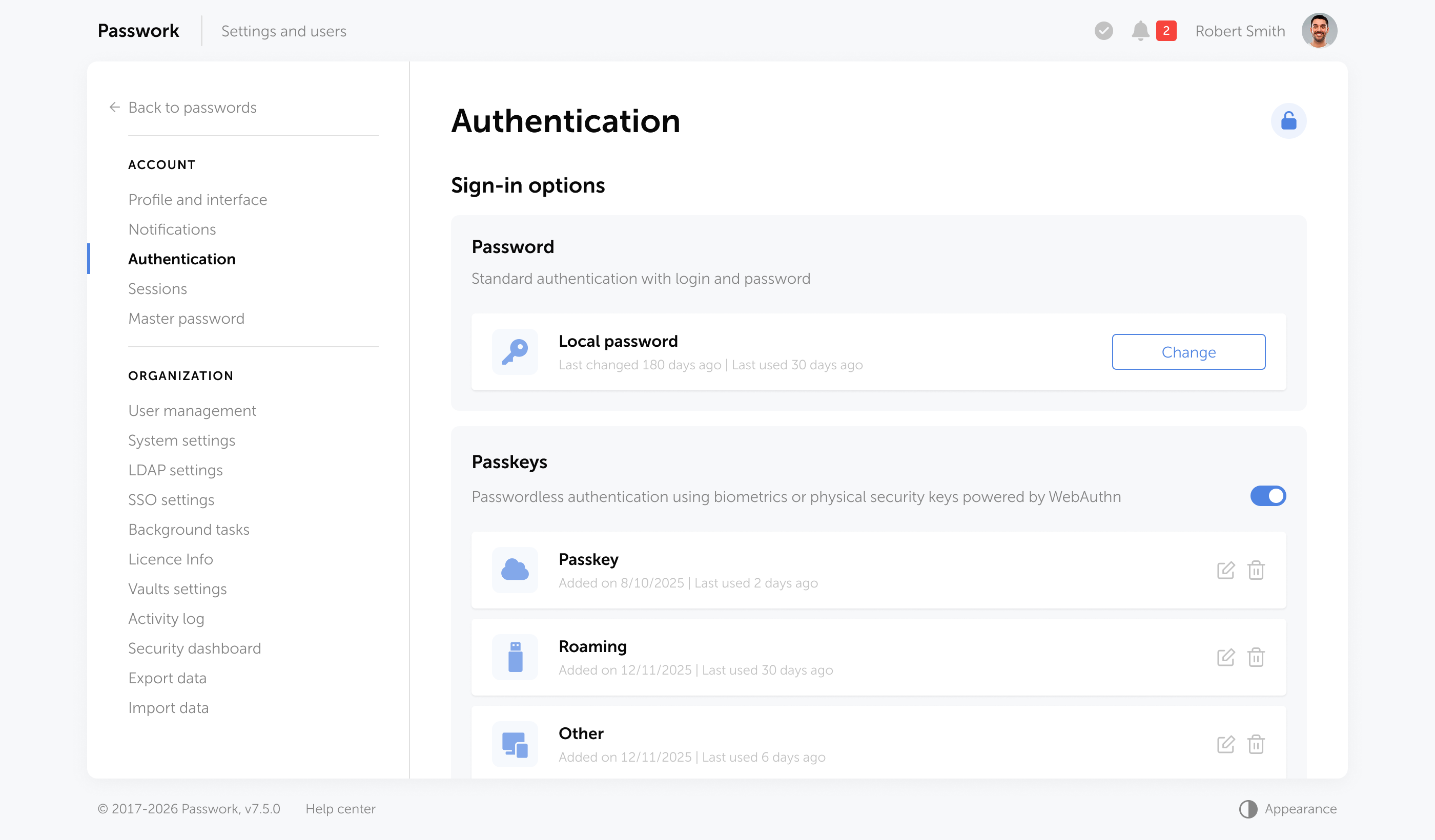Click the Change local password button
Image resolution: width=1435 pixels, height=840 pixels.
pyautogui.click(x=1188, y=352)
